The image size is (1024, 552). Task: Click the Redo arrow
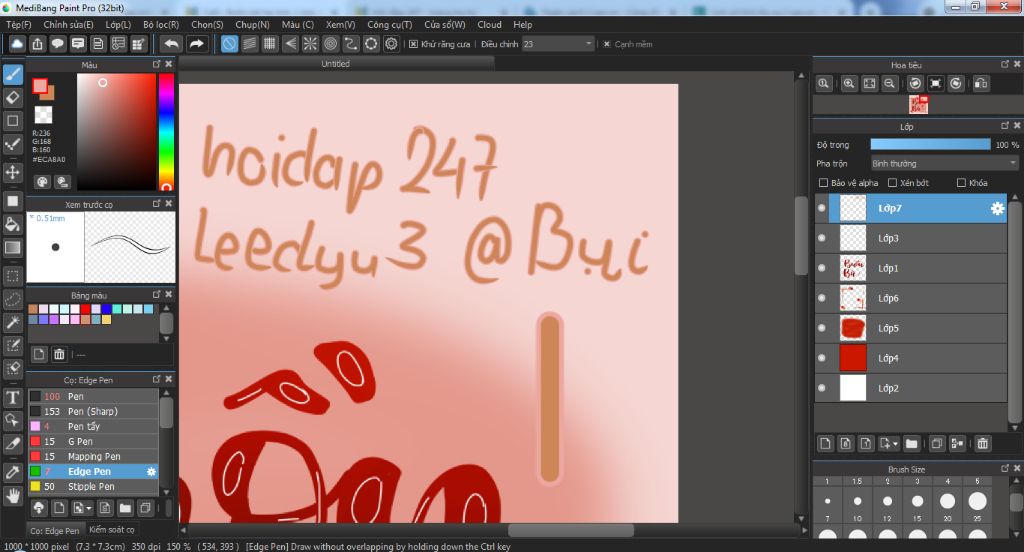coord(196,44)
